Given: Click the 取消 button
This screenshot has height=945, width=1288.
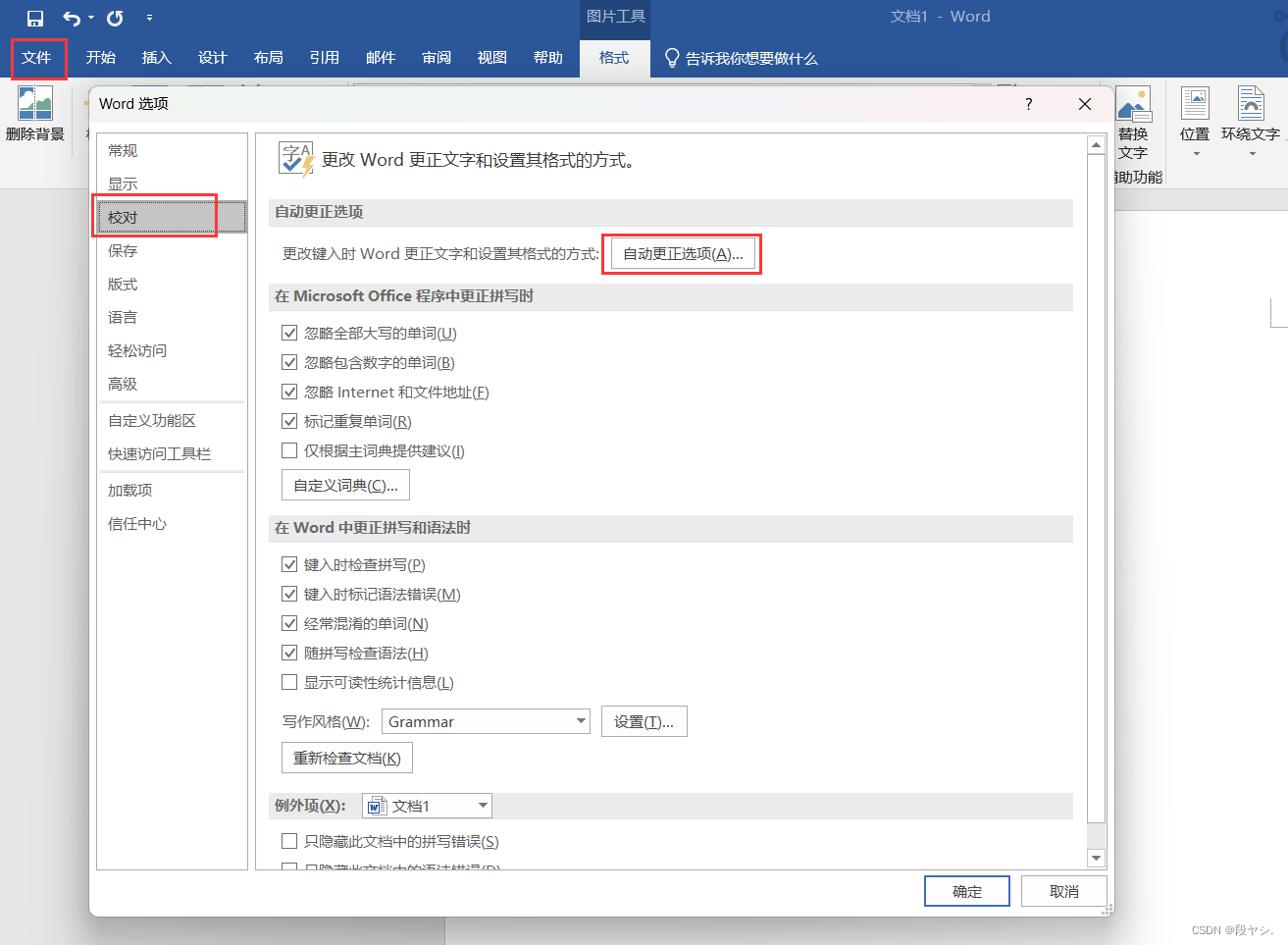Looking at the screenshot, I should tap(1064, 892).
